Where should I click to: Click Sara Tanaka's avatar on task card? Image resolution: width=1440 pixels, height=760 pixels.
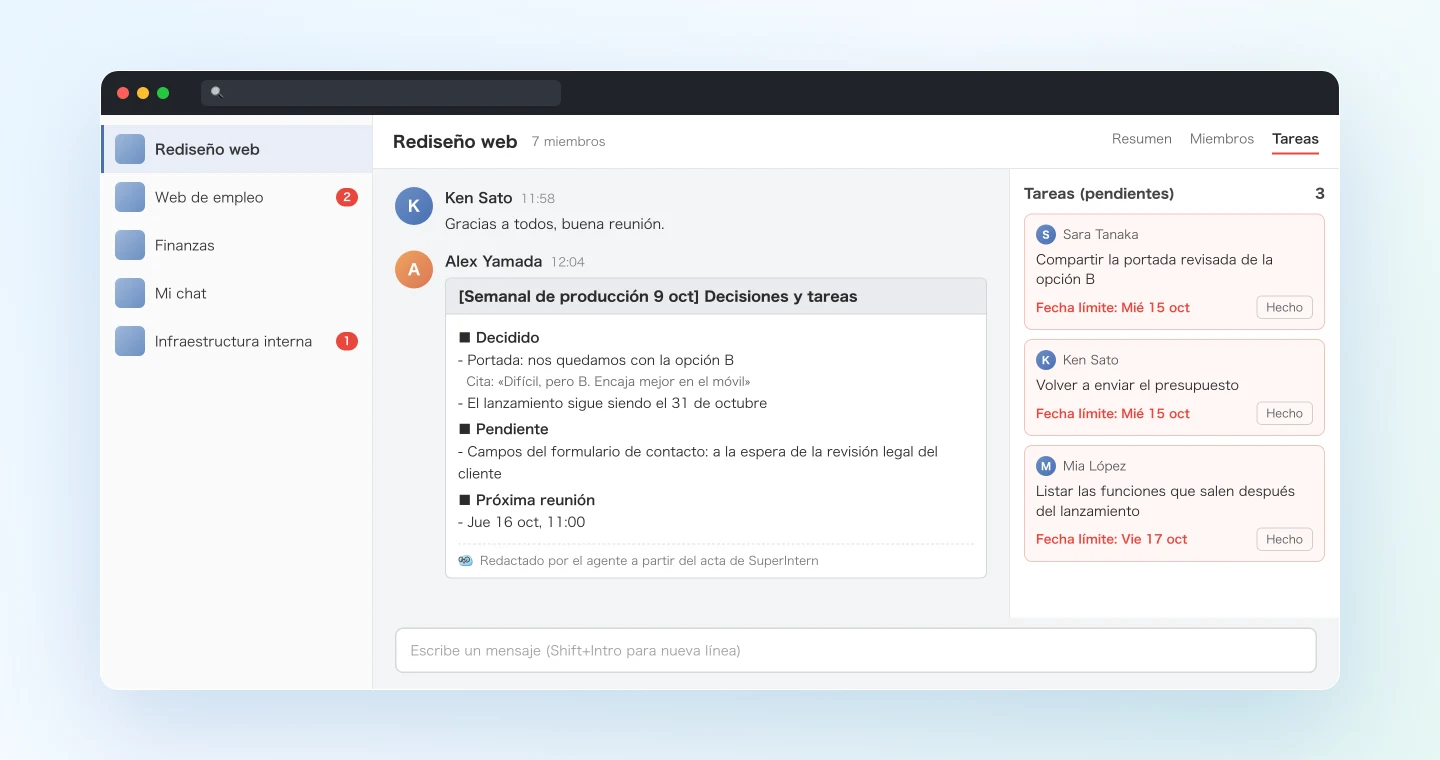(1046, 234)
